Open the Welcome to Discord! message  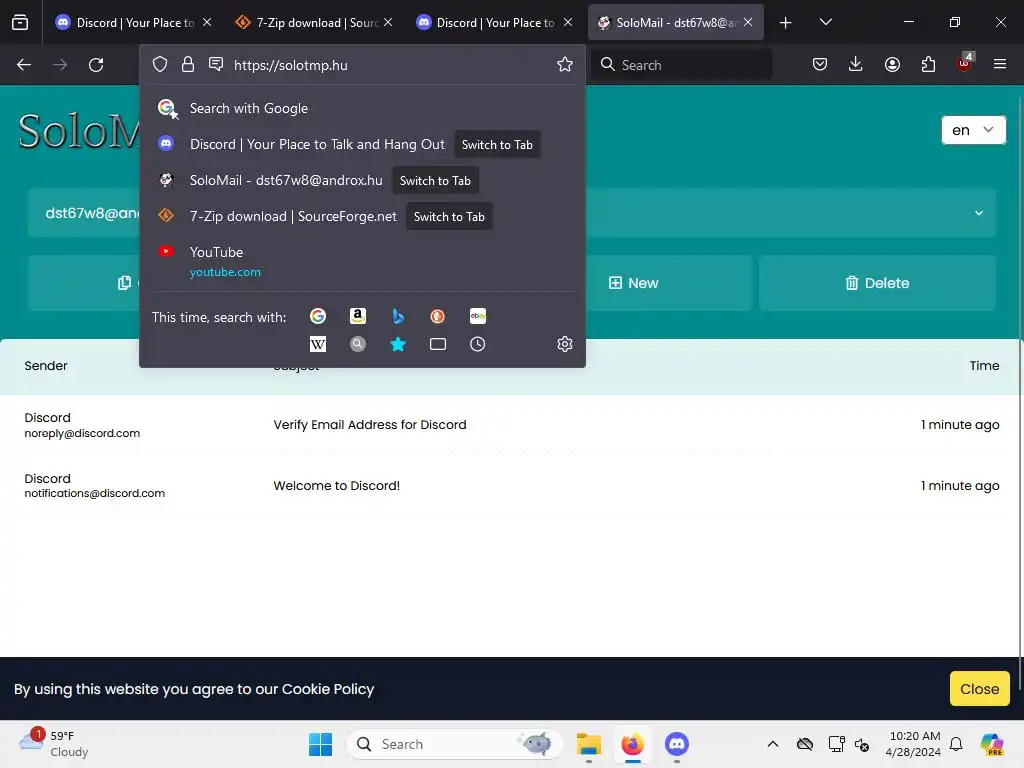click(336, 485)
